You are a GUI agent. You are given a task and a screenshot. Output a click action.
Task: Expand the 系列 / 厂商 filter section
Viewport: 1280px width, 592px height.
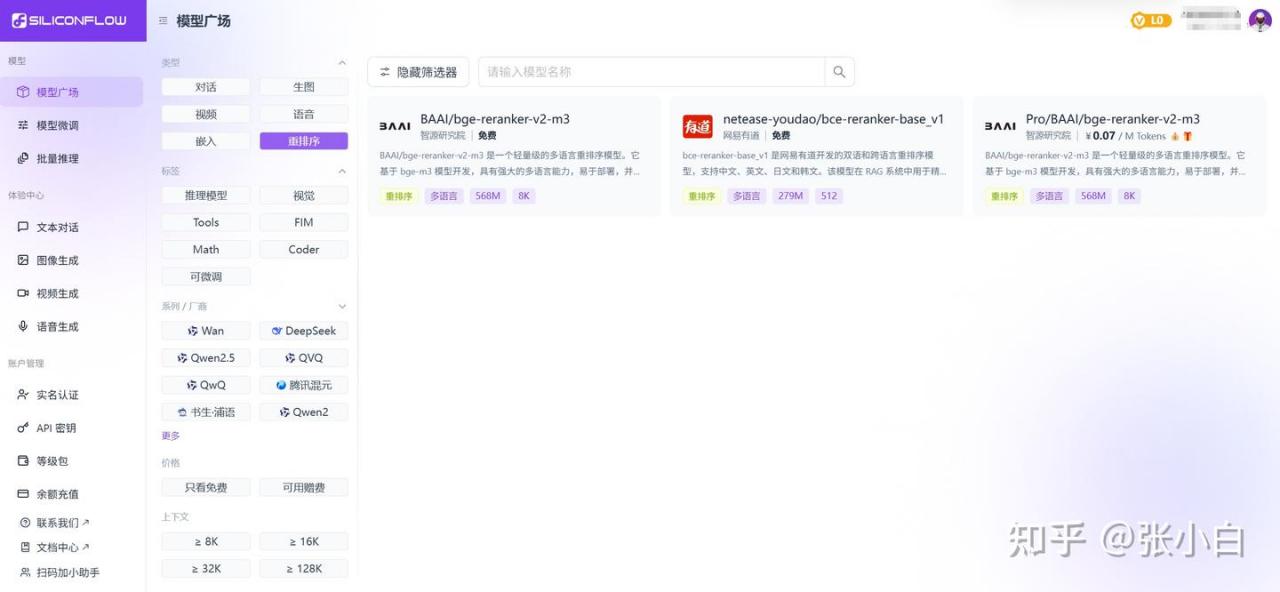pyautogui.click(x=342, y=306)
